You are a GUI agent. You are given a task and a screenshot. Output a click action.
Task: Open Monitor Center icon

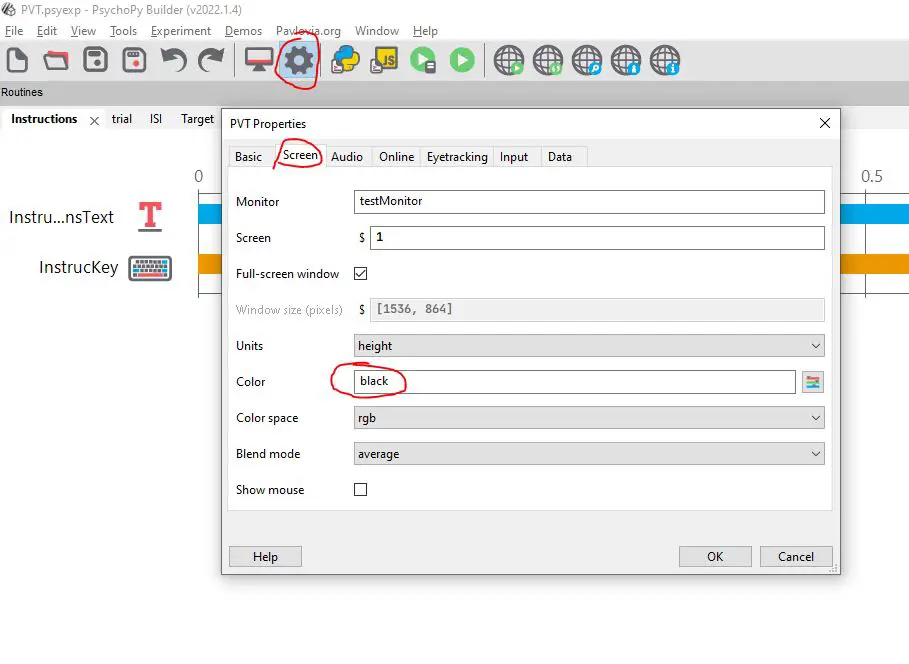[x=259, y=60]
